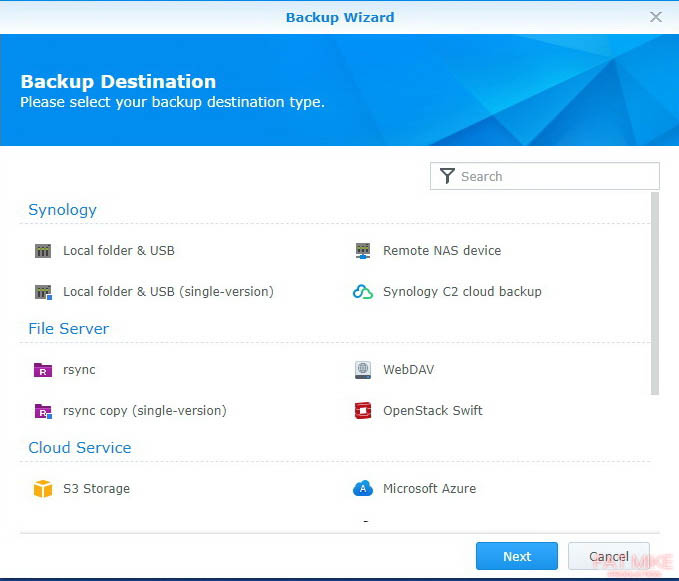Choose Remote NAS device option
Image resolution: width=679 pixels, height=581 pixels.
tap(442, 251)
